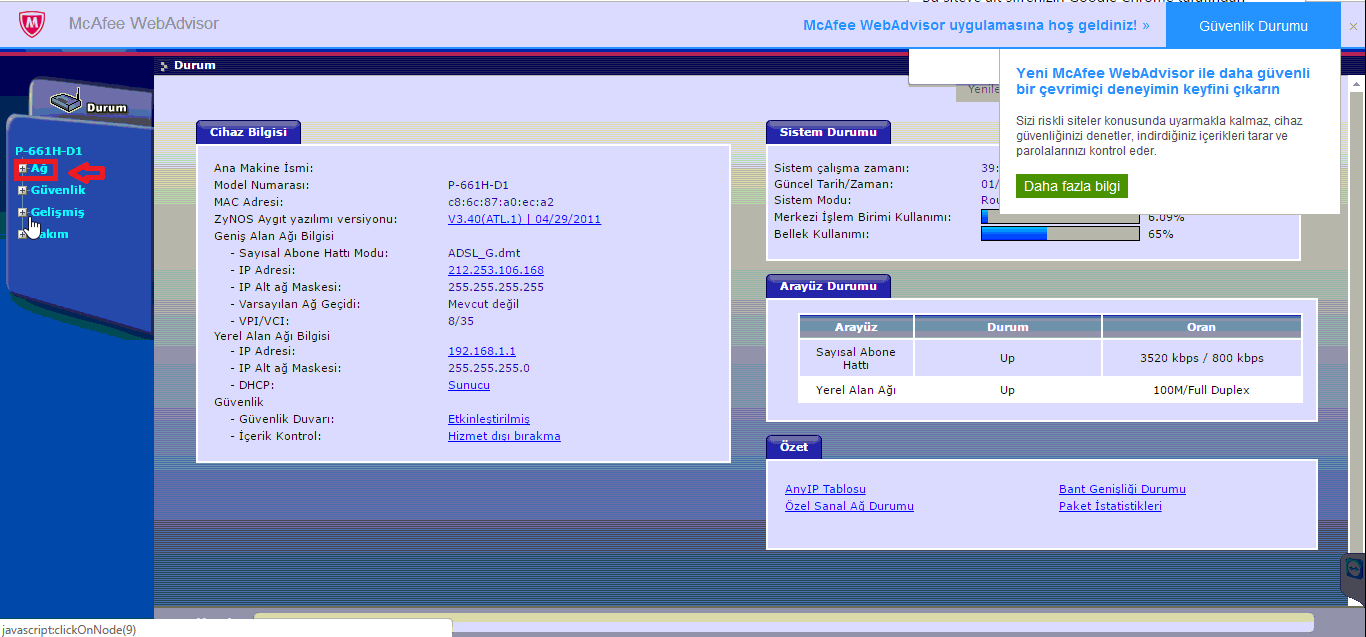Image resolution: width=1366 pixels, height=637 pixels.
Task: Open the DHCP Sunucu link
Action: coord(469,385)
